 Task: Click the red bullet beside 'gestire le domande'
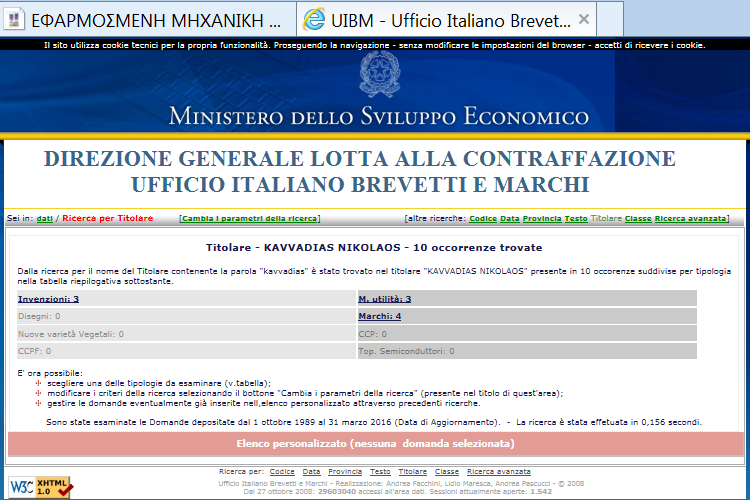(x=38, y=403)
